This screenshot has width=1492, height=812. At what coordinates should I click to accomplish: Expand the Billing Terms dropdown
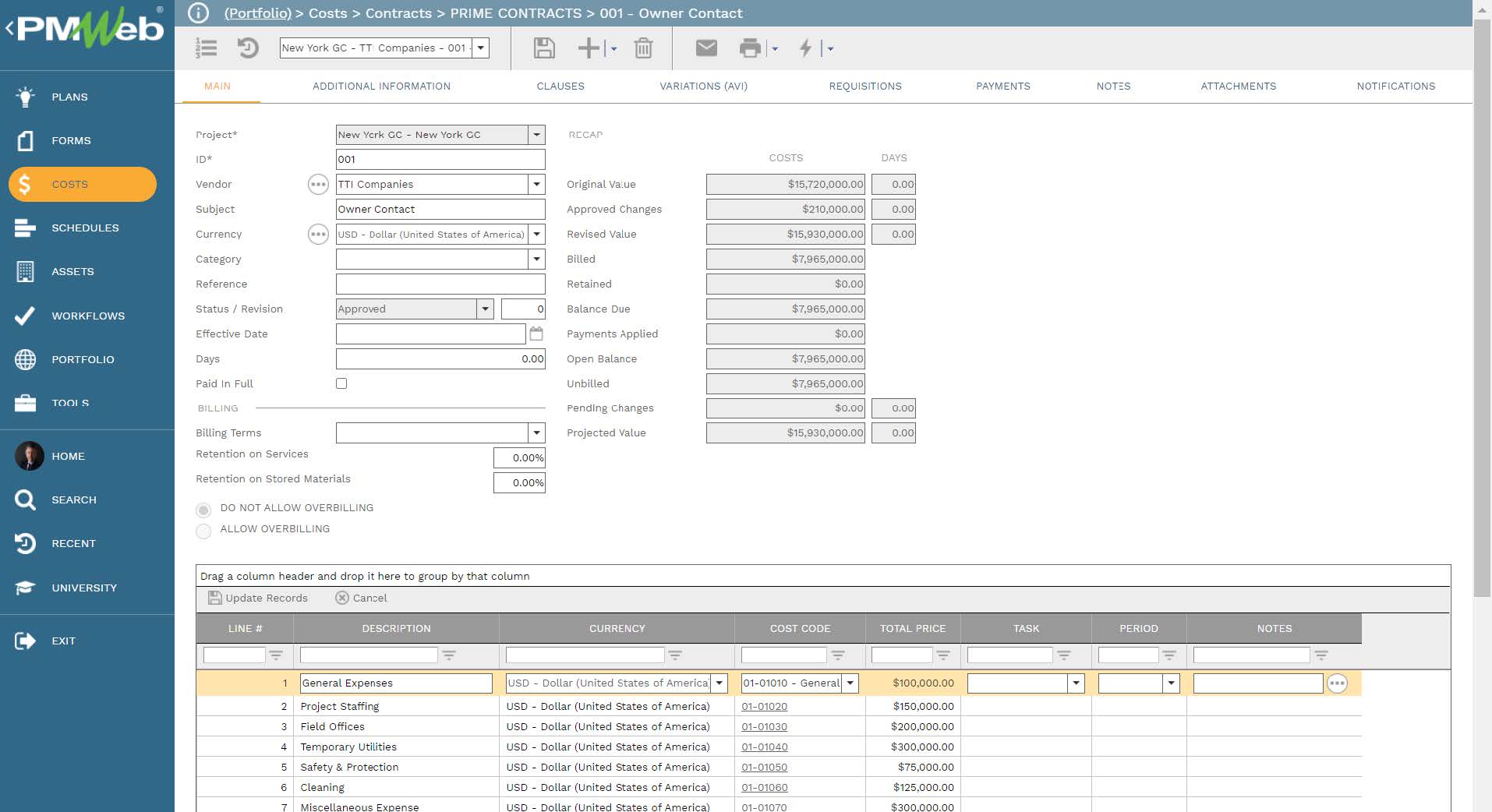tap(536, 433)
